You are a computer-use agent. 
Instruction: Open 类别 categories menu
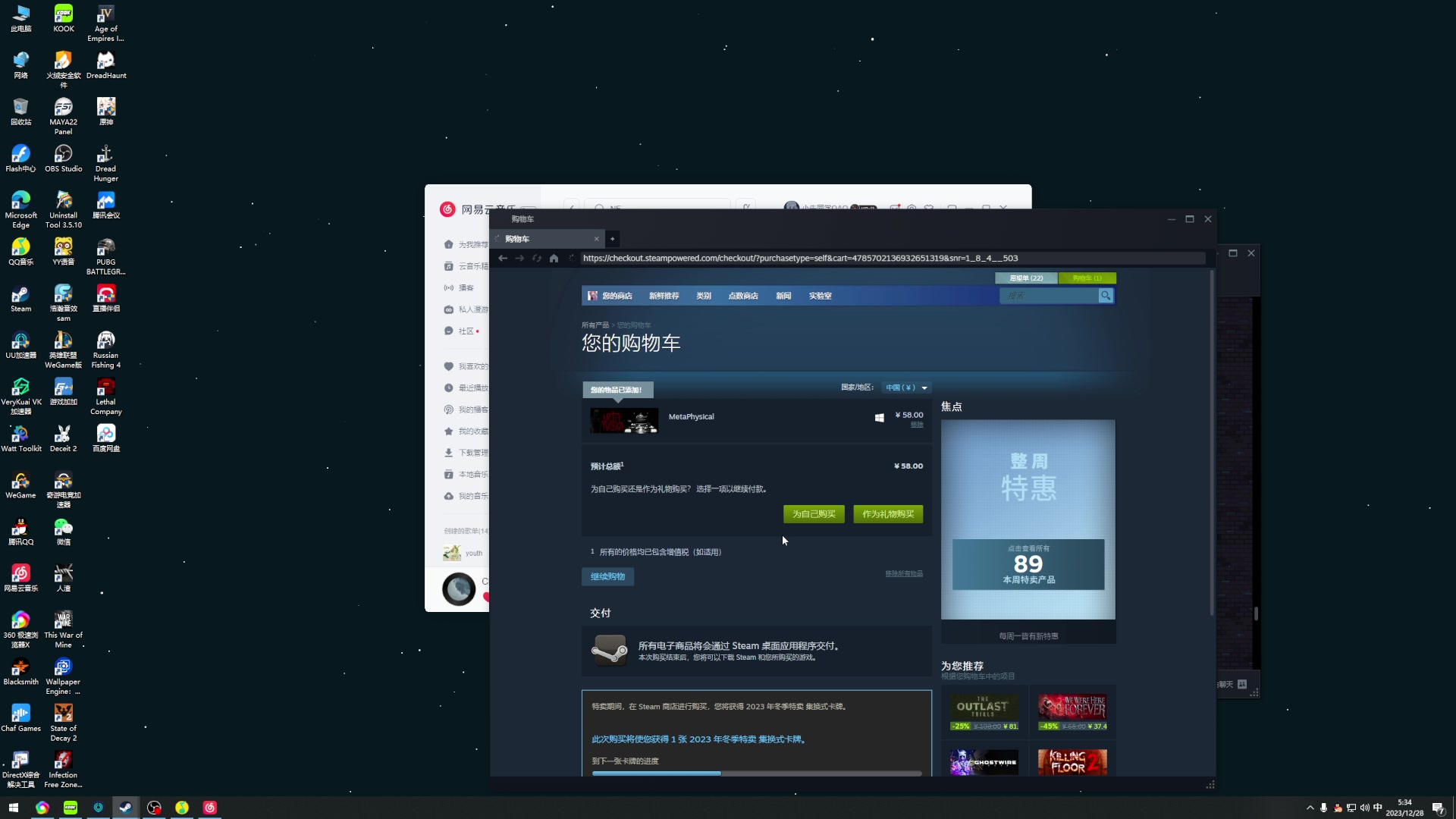704,296
